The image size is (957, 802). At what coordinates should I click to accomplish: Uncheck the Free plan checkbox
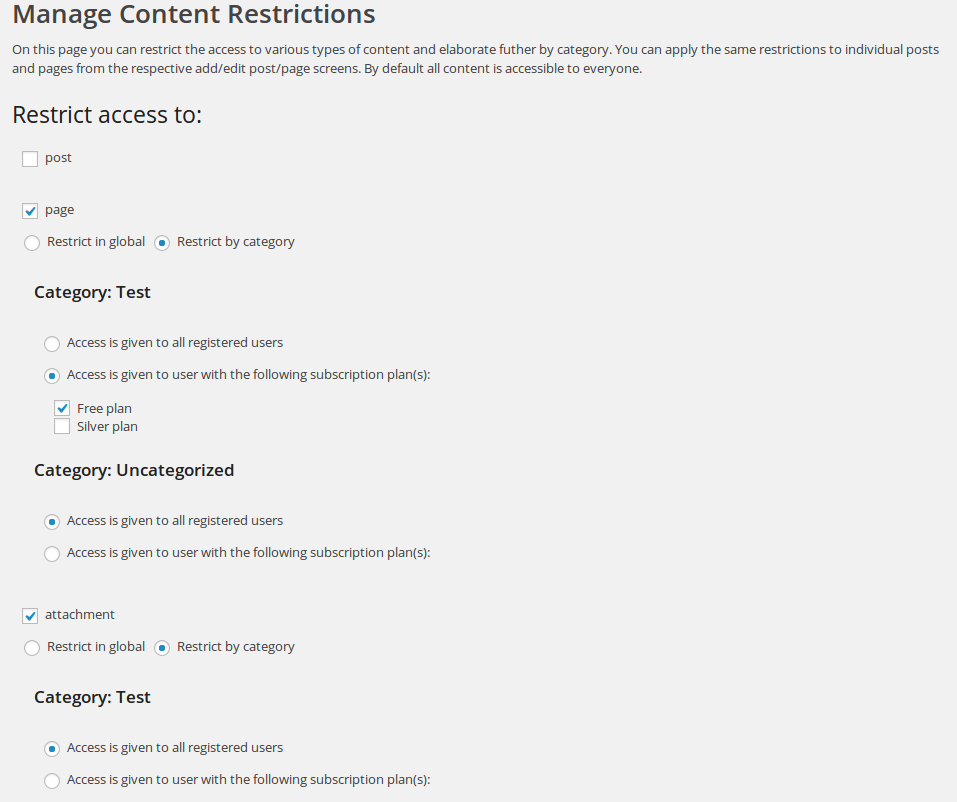click(x=62, y=409)
